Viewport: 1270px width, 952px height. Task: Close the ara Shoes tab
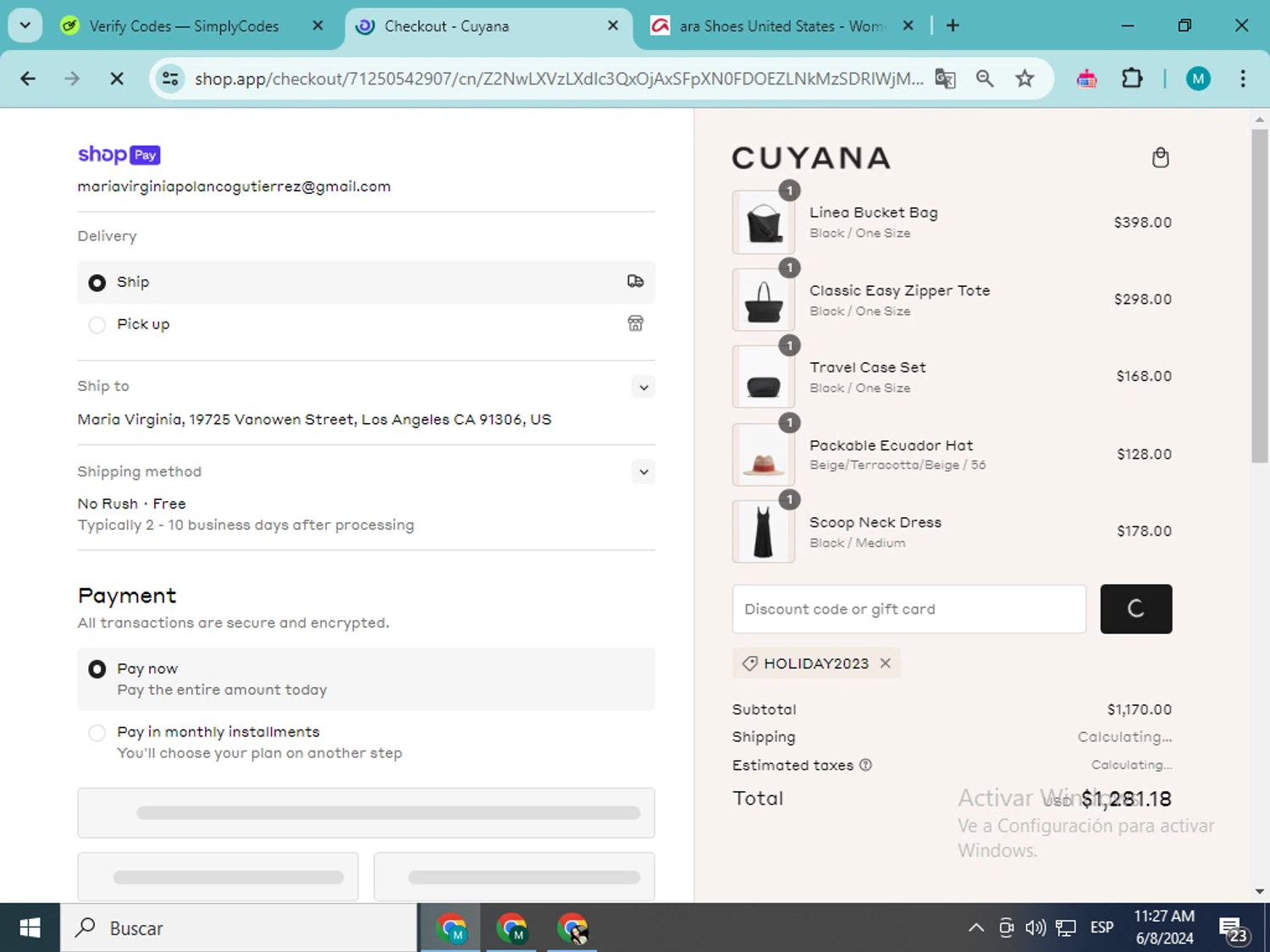point(908,25)
